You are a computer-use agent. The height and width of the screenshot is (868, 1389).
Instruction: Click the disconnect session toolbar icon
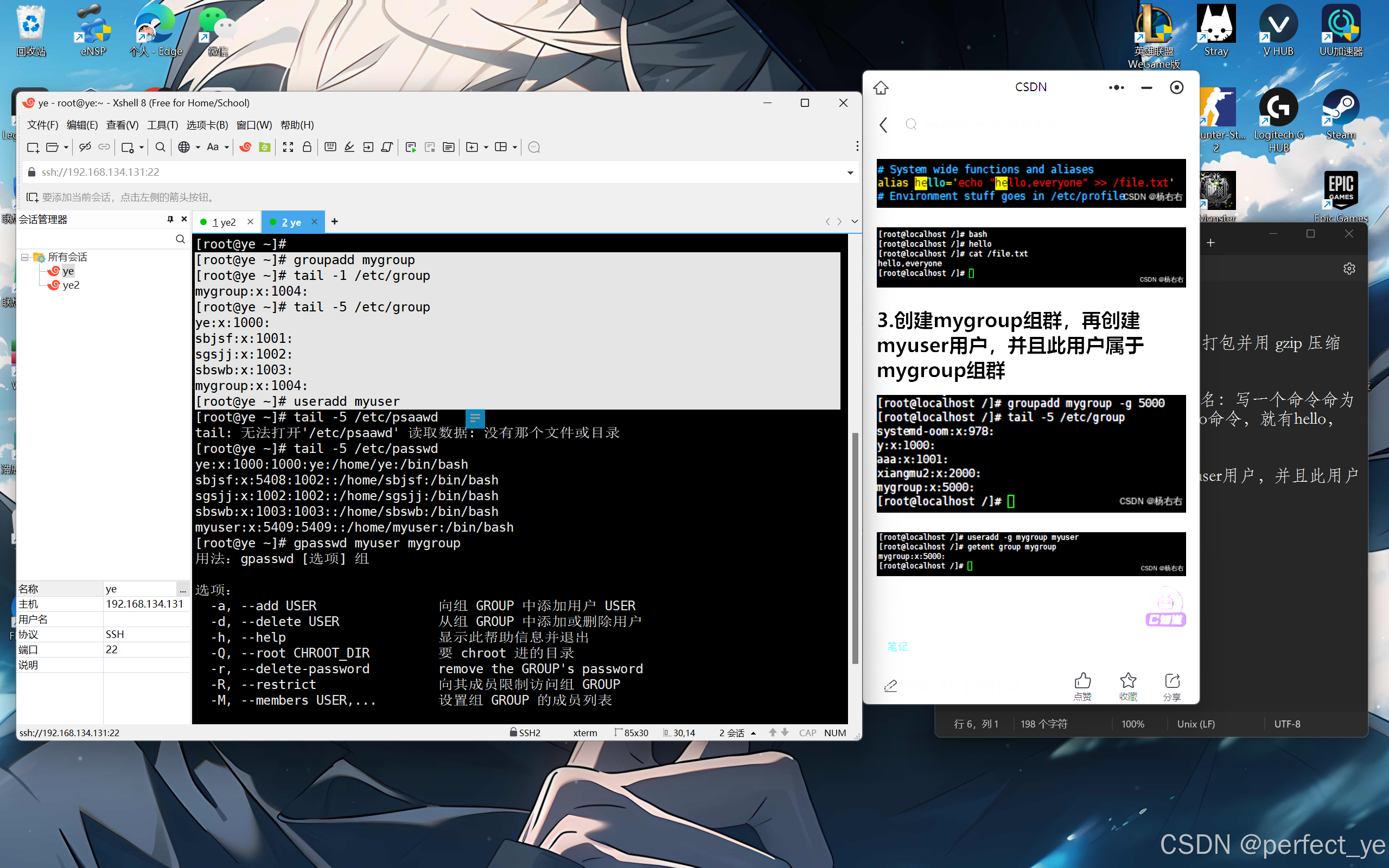[x=85, y=148]
